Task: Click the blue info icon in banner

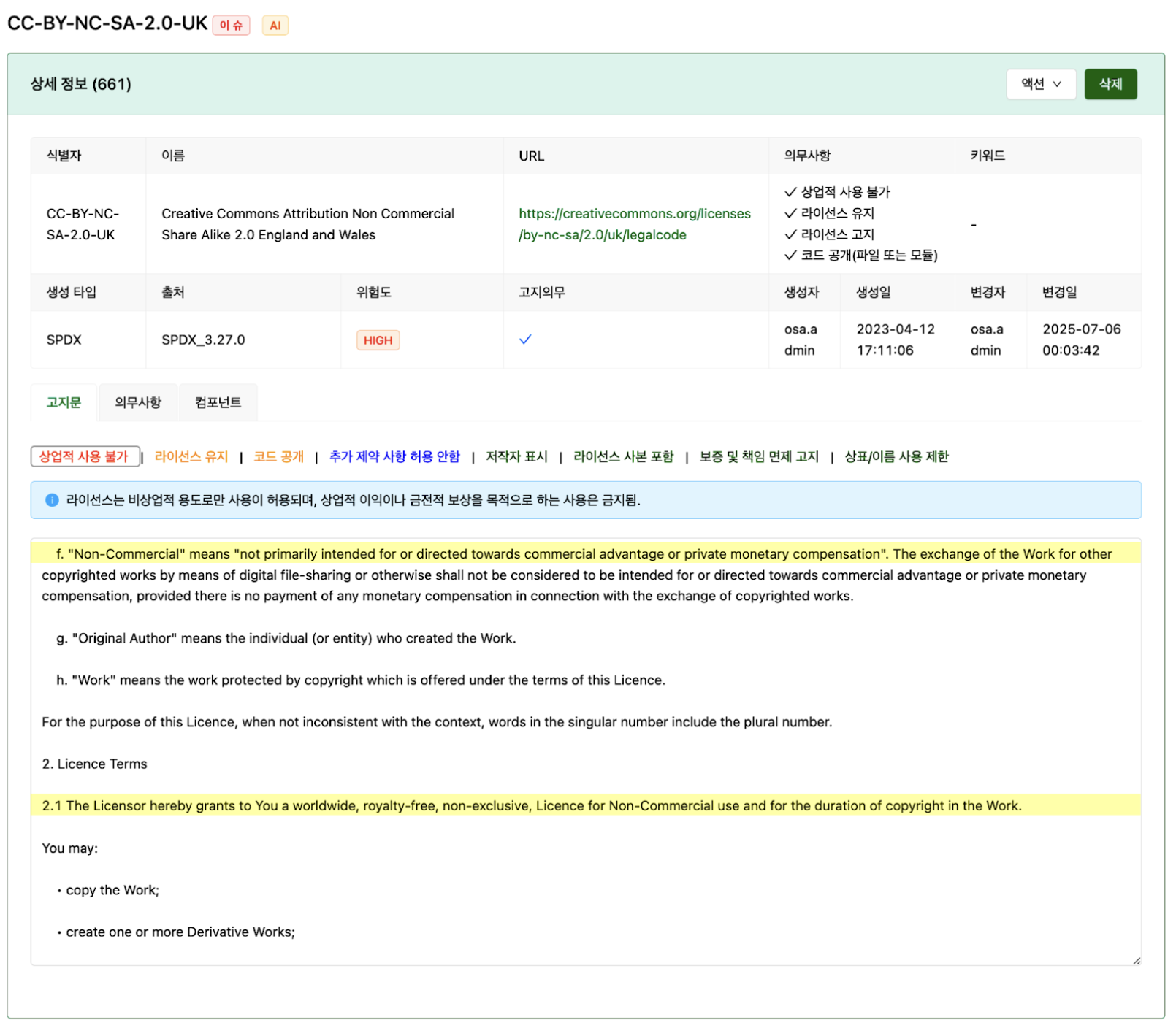Action: click(x=52, y=500)
